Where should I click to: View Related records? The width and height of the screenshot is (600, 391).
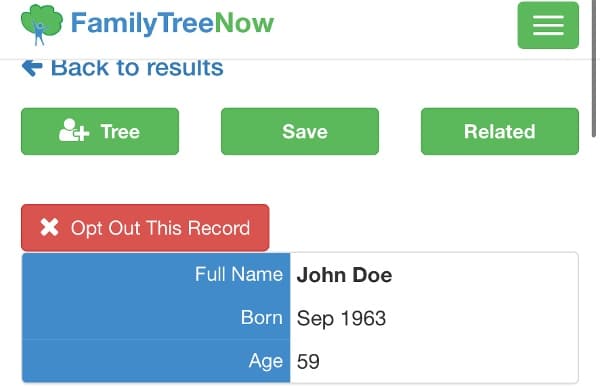coord(500,131)
